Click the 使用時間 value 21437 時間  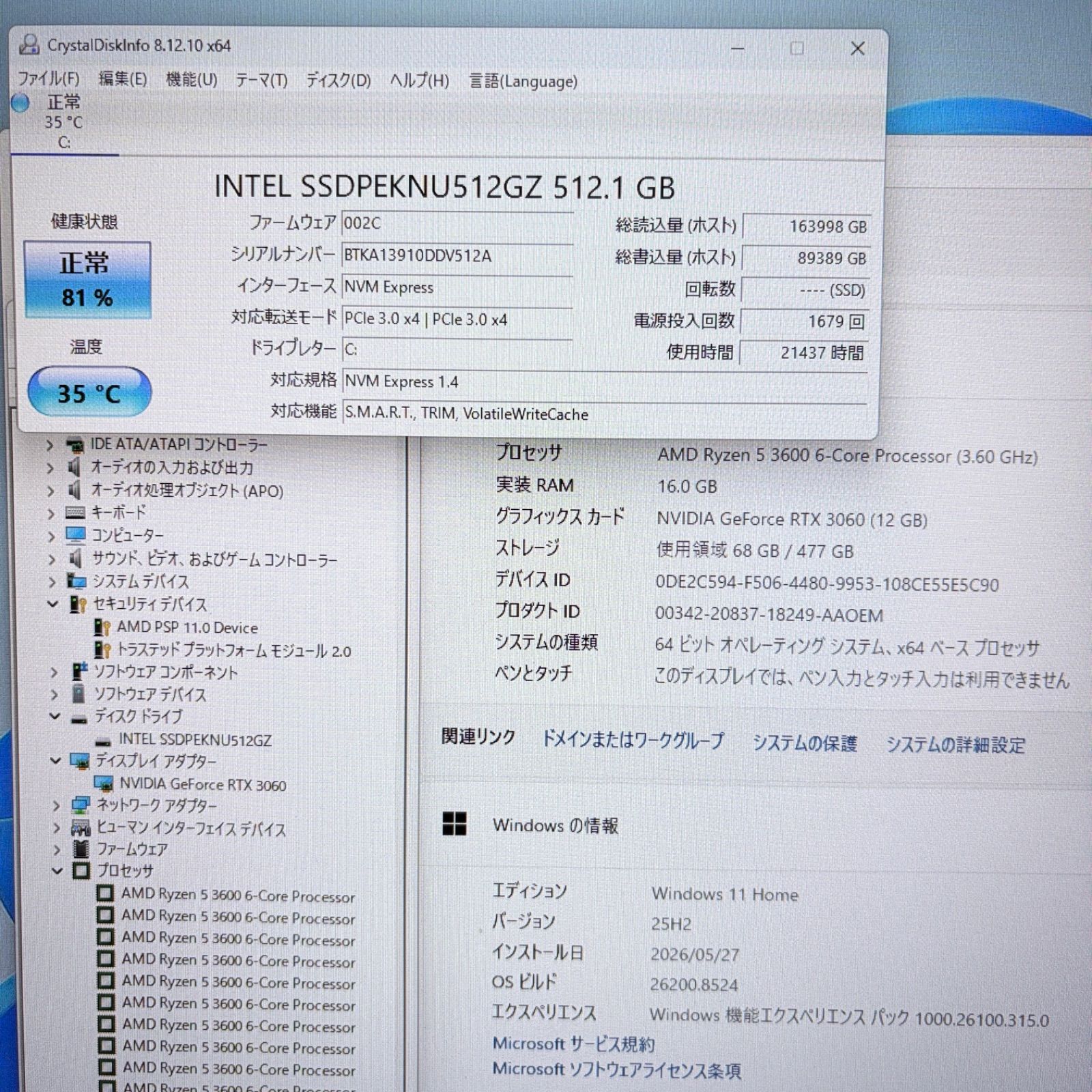point(803,353)
